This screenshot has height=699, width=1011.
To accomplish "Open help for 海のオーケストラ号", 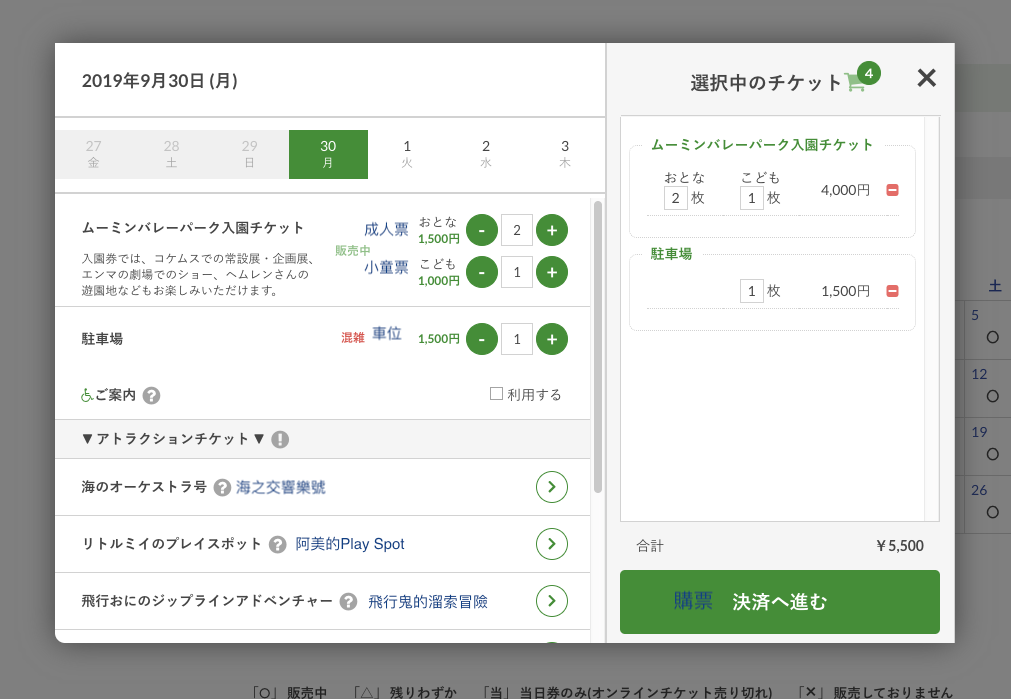I will [222, 488].
